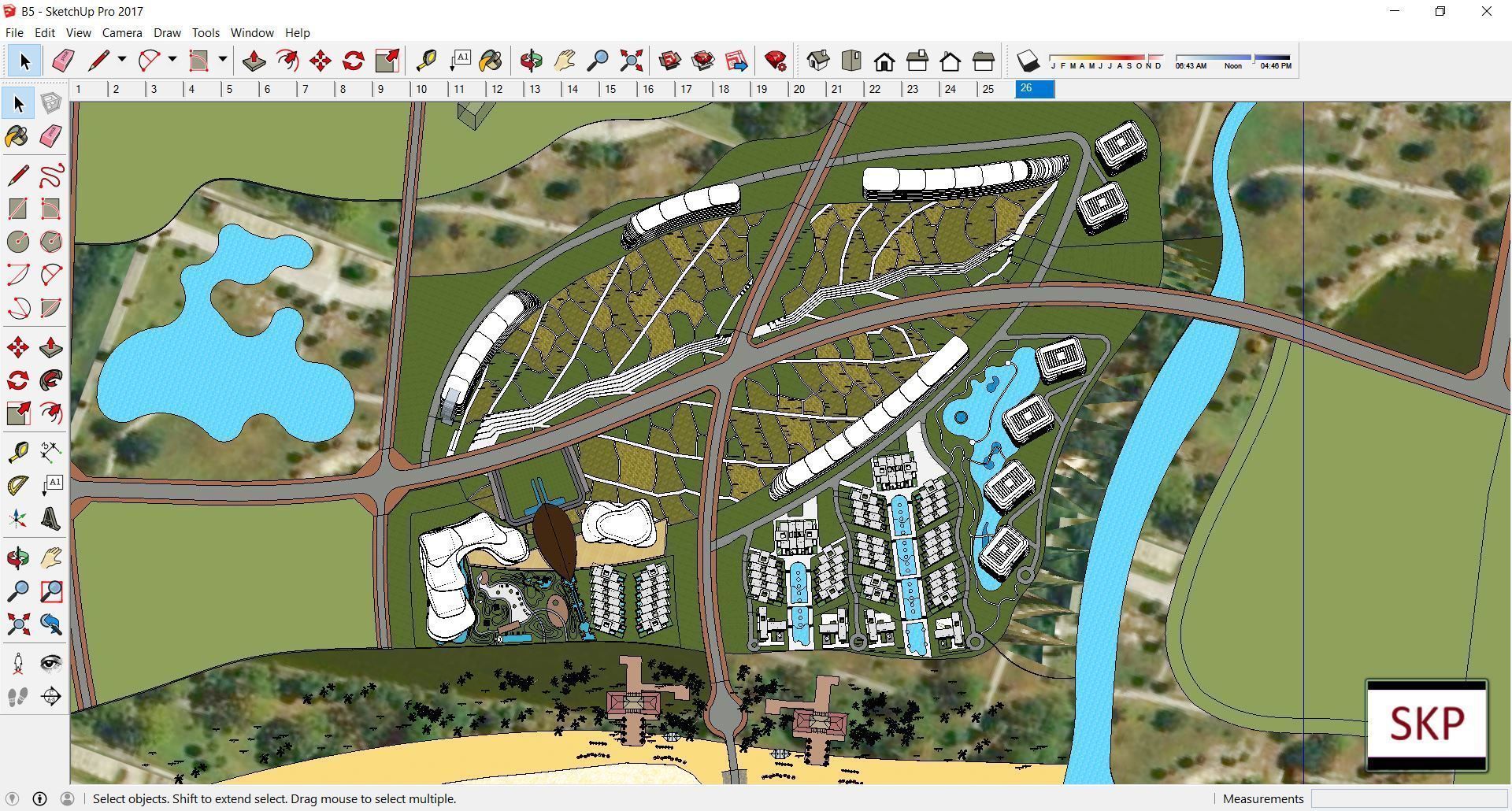
Task: Select Make Component tool in left toolbar
Action: point(50,103)
